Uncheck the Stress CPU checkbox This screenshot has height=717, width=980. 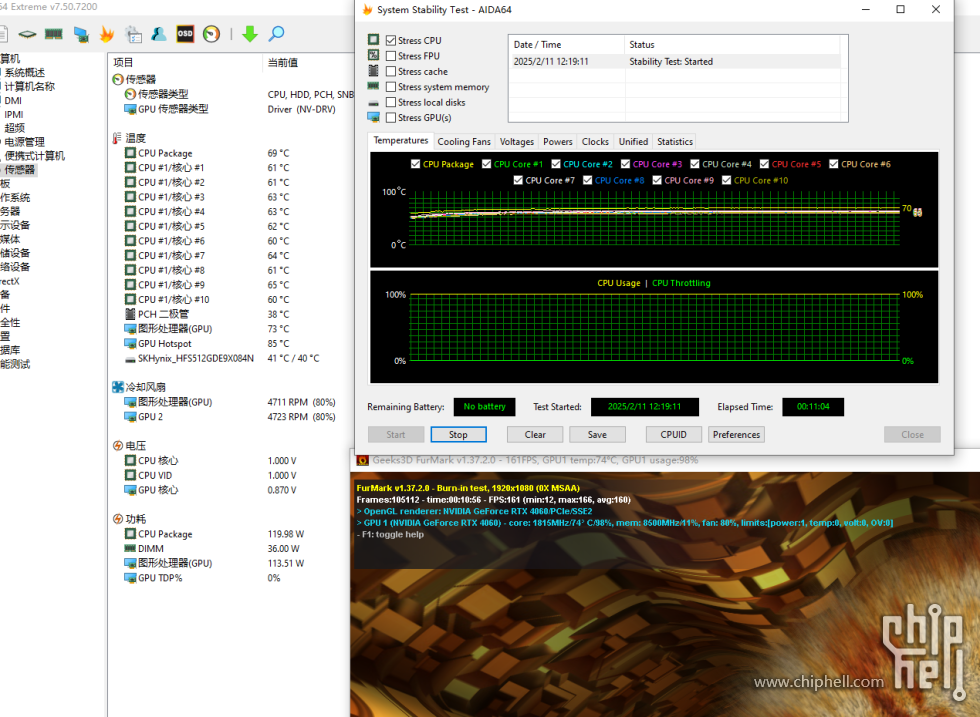391,40
